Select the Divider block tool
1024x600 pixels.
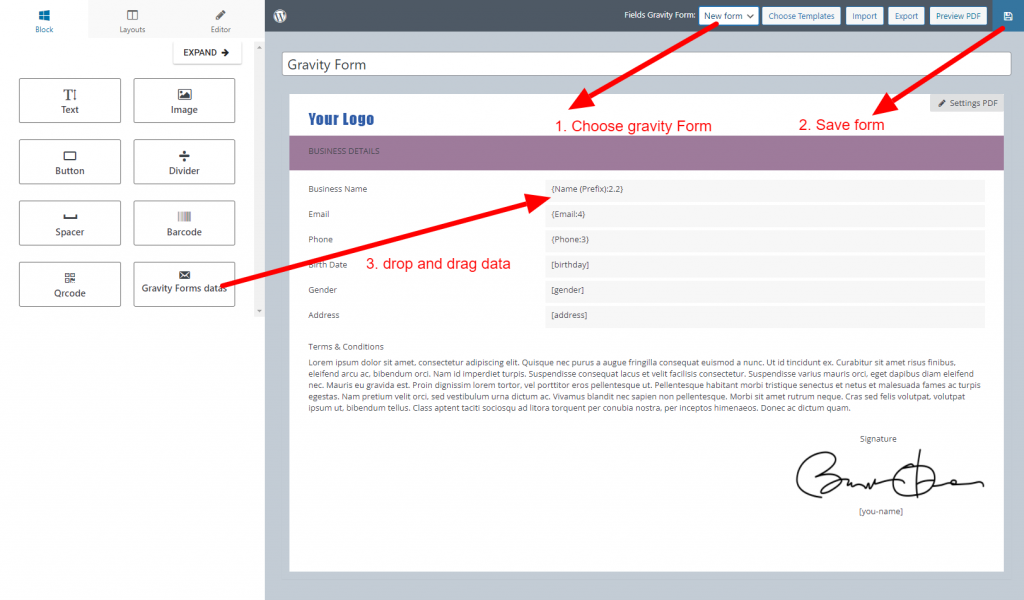[x=184, y=161]
